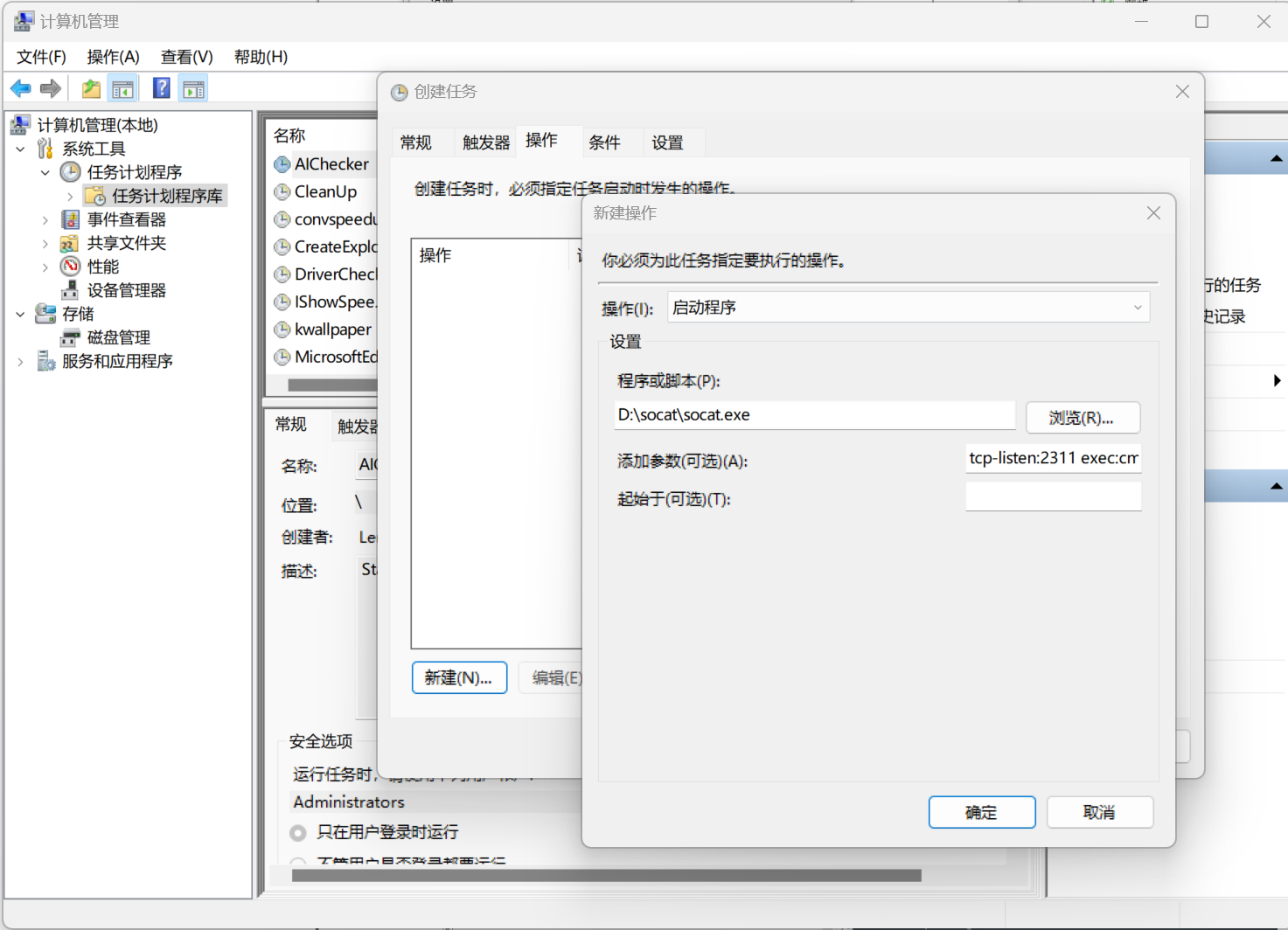The width and height of the screenshot is (1288, 930).
Task: Confirm the new action with 确定
Action: pyautogui.click(x=981, y=812)
